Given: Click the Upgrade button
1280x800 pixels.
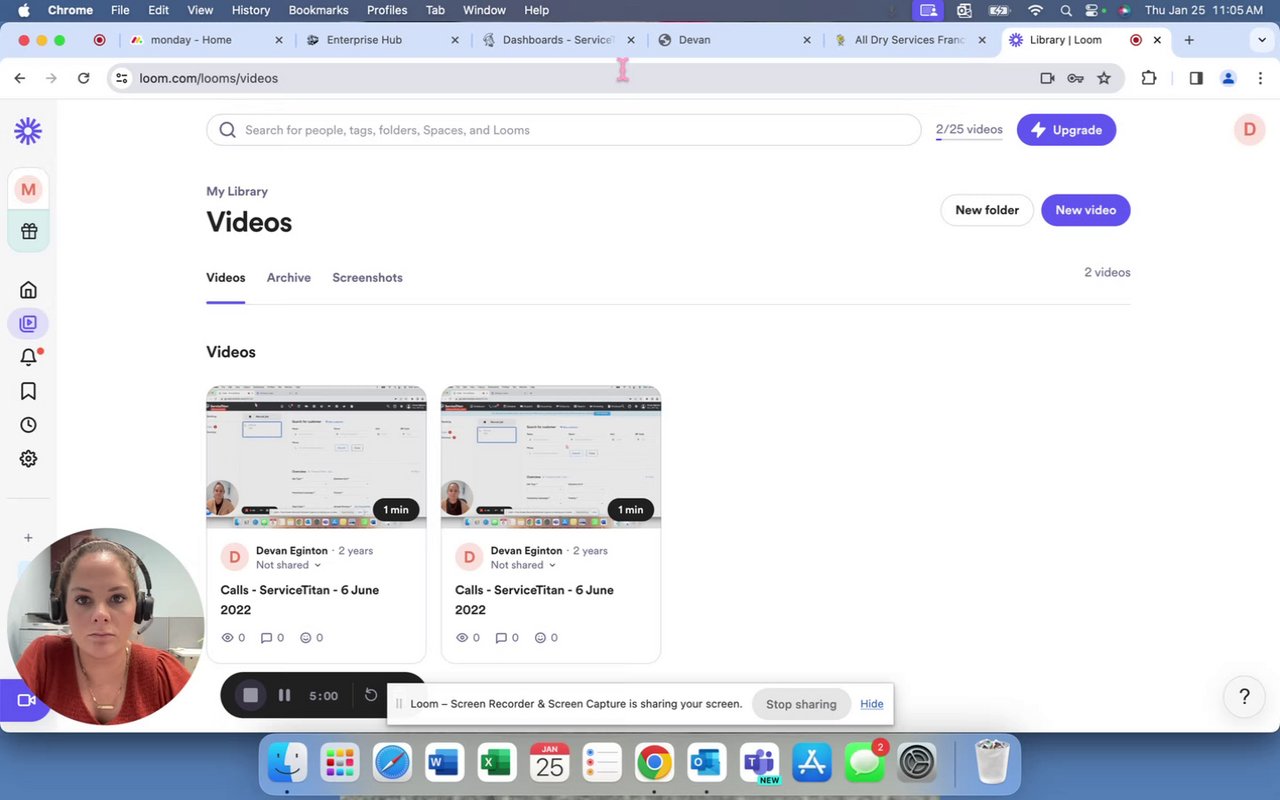Looking at the screenshot, I should pos(1066,130).
